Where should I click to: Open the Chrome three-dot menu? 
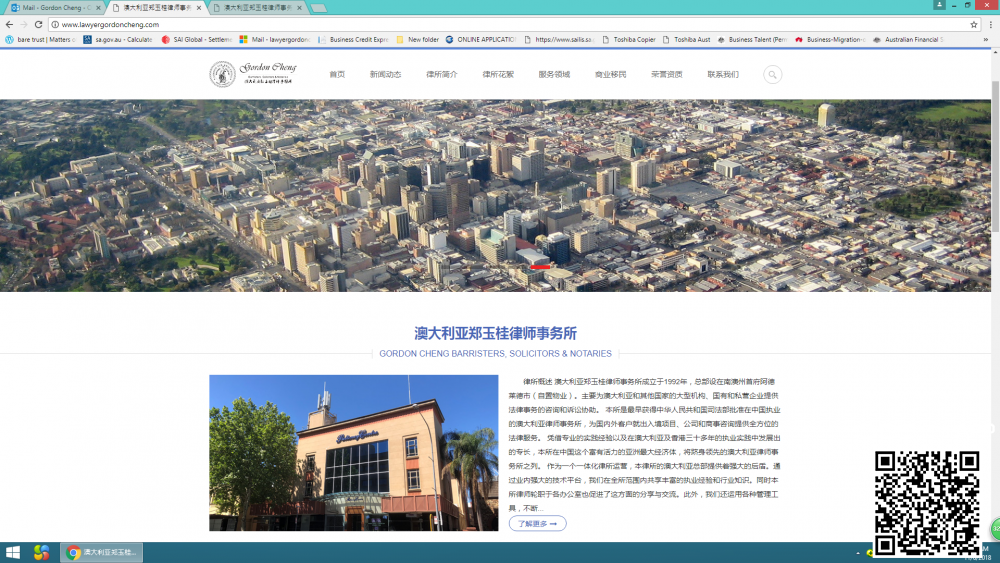(x=989, y=24)
